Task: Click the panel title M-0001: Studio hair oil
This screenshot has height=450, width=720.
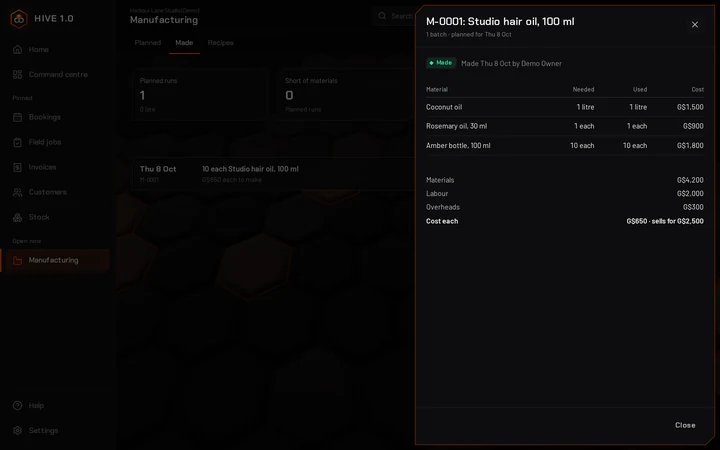Action: click(x=500, y=22)
